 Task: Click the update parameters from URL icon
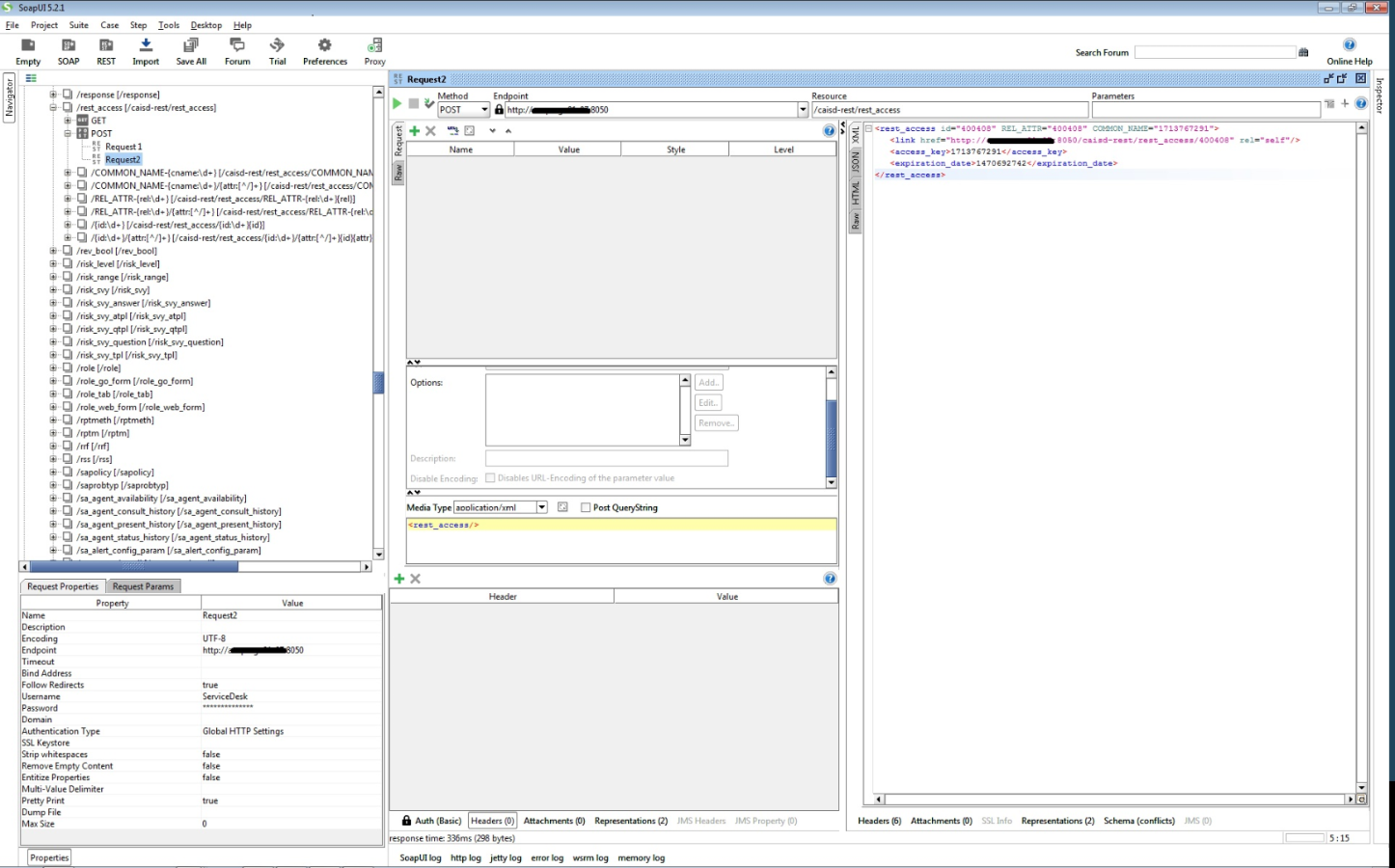coord(452,131)
